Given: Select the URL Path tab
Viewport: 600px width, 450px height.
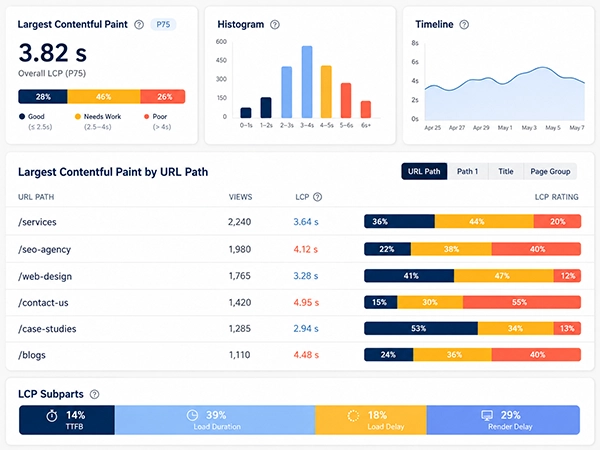Looking at the screenshot, I should pyautogui.click(x=424, y=171).
